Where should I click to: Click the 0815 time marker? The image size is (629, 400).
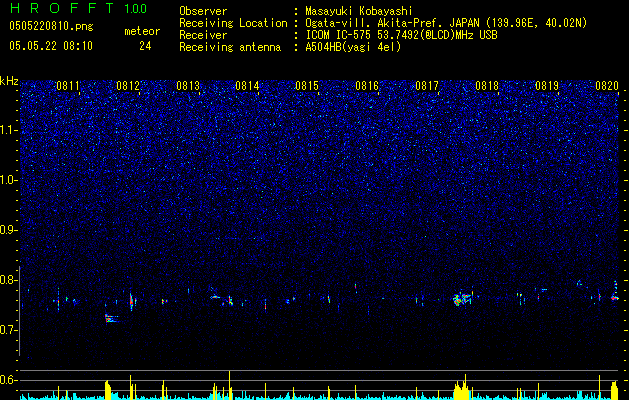[307, 86]
